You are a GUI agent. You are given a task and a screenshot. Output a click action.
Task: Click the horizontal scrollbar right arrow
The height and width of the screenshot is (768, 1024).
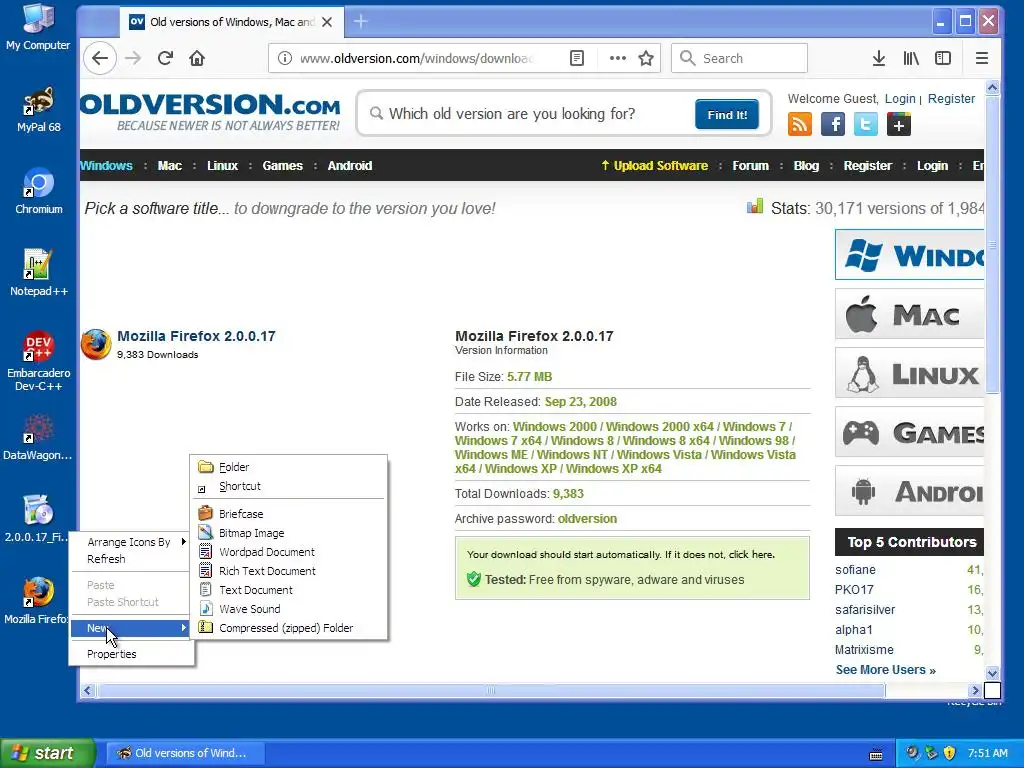pyautogui.click(x=976, y=690)
